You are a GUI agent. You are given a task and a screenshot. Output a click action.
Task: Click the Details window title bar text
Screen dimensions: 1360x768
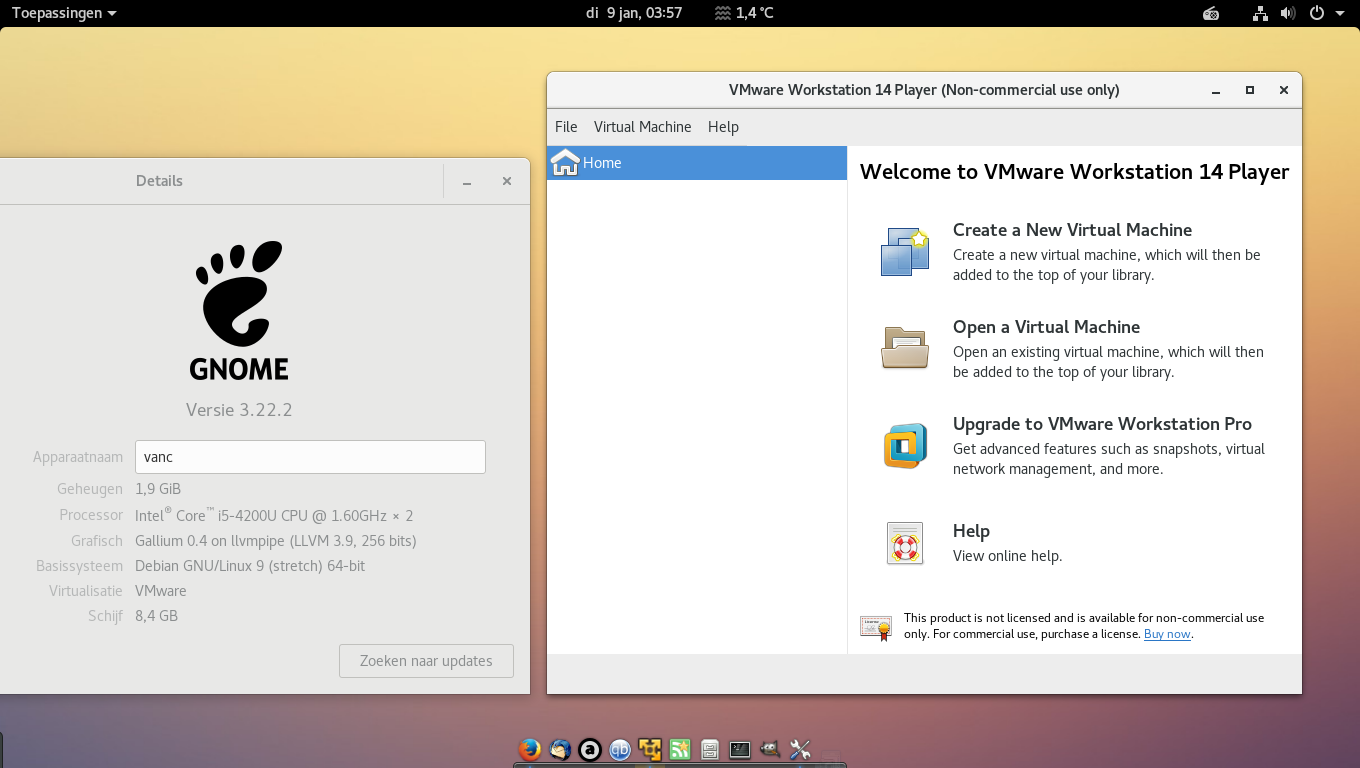click(159, 181)
